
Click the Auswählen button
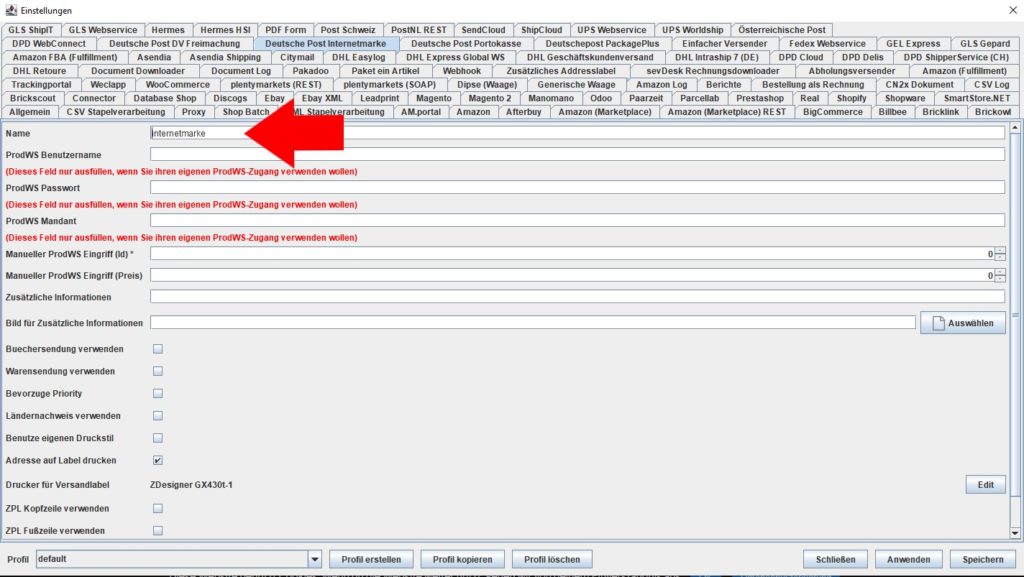(963, 323)
